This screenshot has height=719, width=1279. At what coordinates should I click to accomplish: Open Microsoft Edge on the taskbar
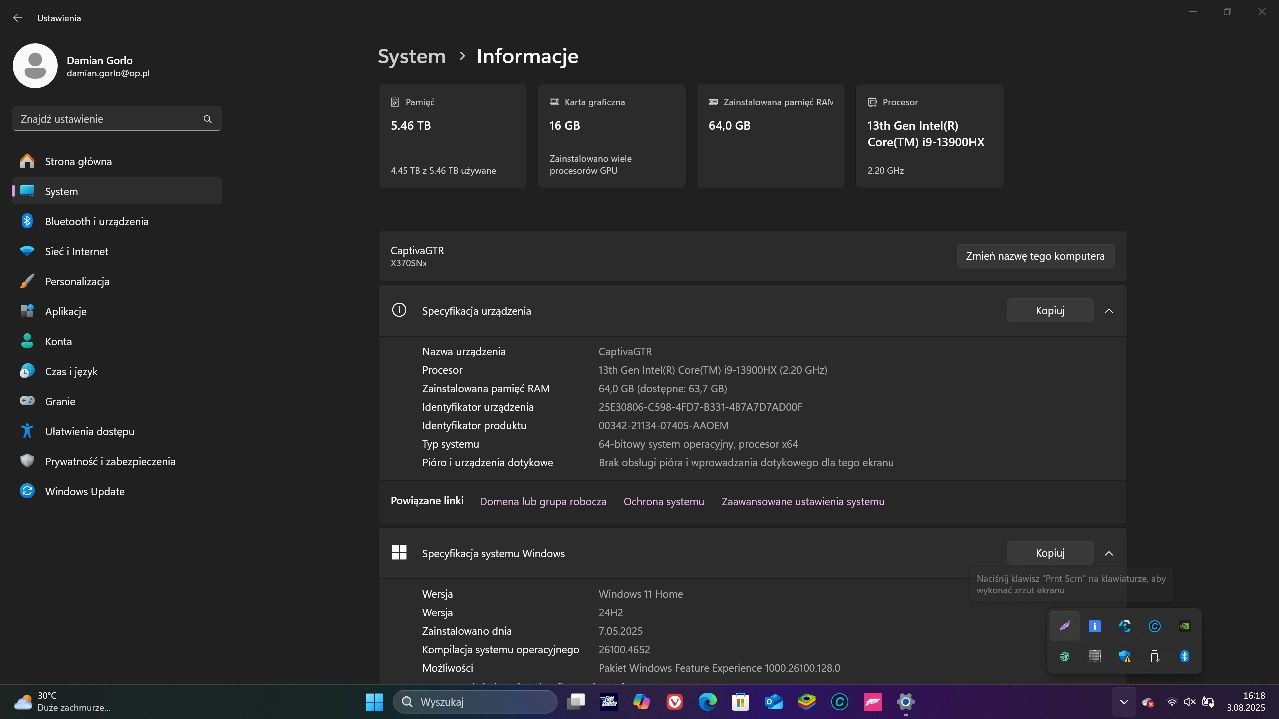(x=708, y=702)
